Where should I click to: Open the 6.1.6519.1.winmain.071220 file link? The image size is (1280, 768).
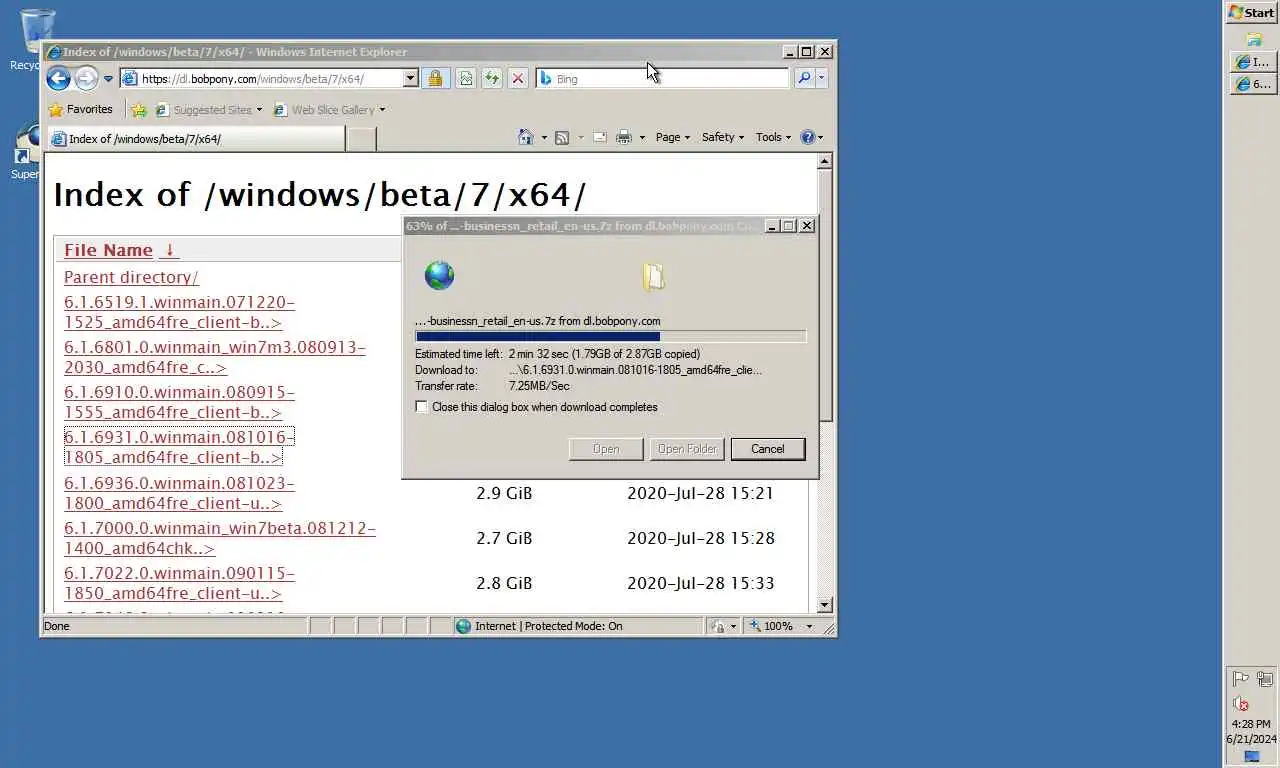179,312
